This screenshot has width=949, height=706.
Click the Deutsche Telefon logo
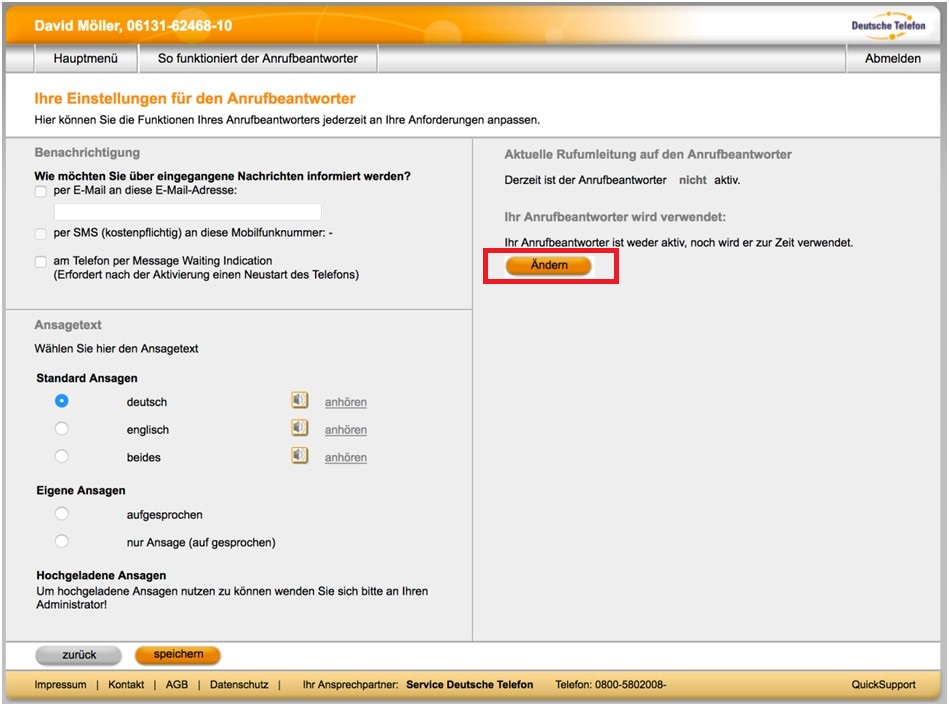[x=888, y=25]
